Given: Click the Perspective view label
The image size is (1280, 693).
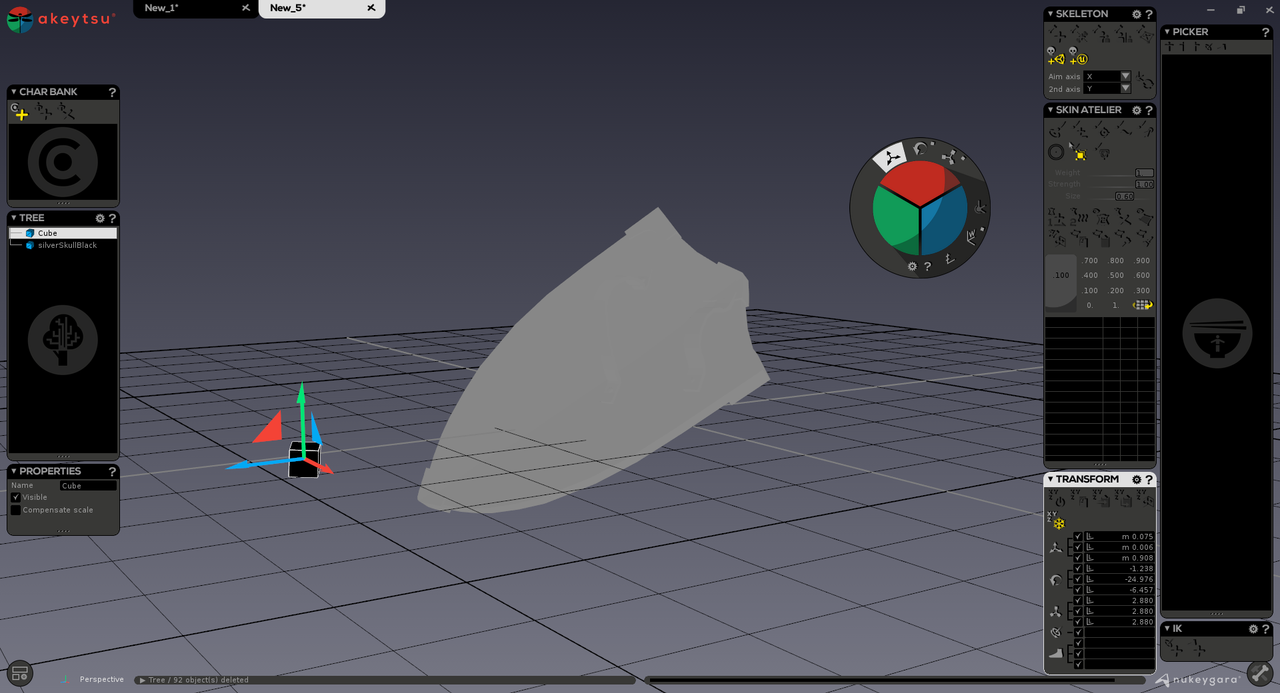Looking at the screenshot, I should pos(102,679).
